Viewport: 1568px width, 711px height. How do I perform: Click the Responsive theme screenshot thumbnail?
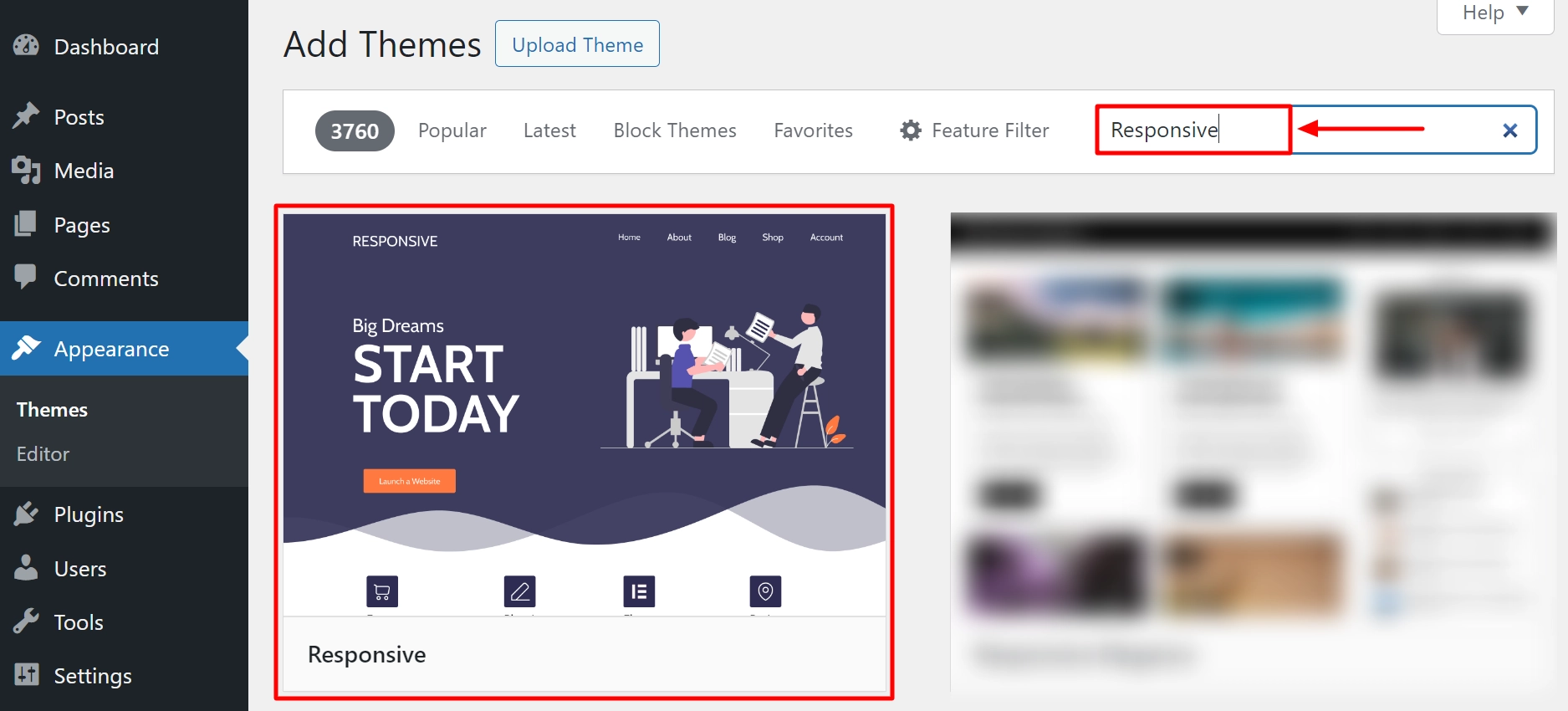(585, 415)
